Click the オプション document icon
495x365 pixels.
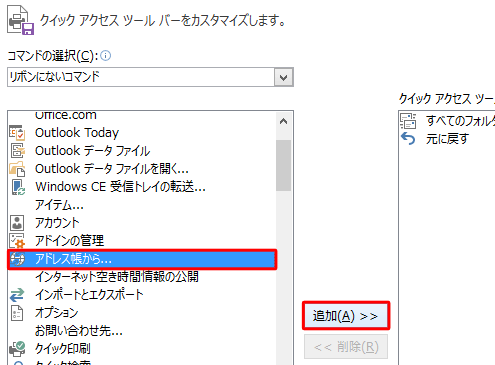pyautogui.click(x=17, y=313)
